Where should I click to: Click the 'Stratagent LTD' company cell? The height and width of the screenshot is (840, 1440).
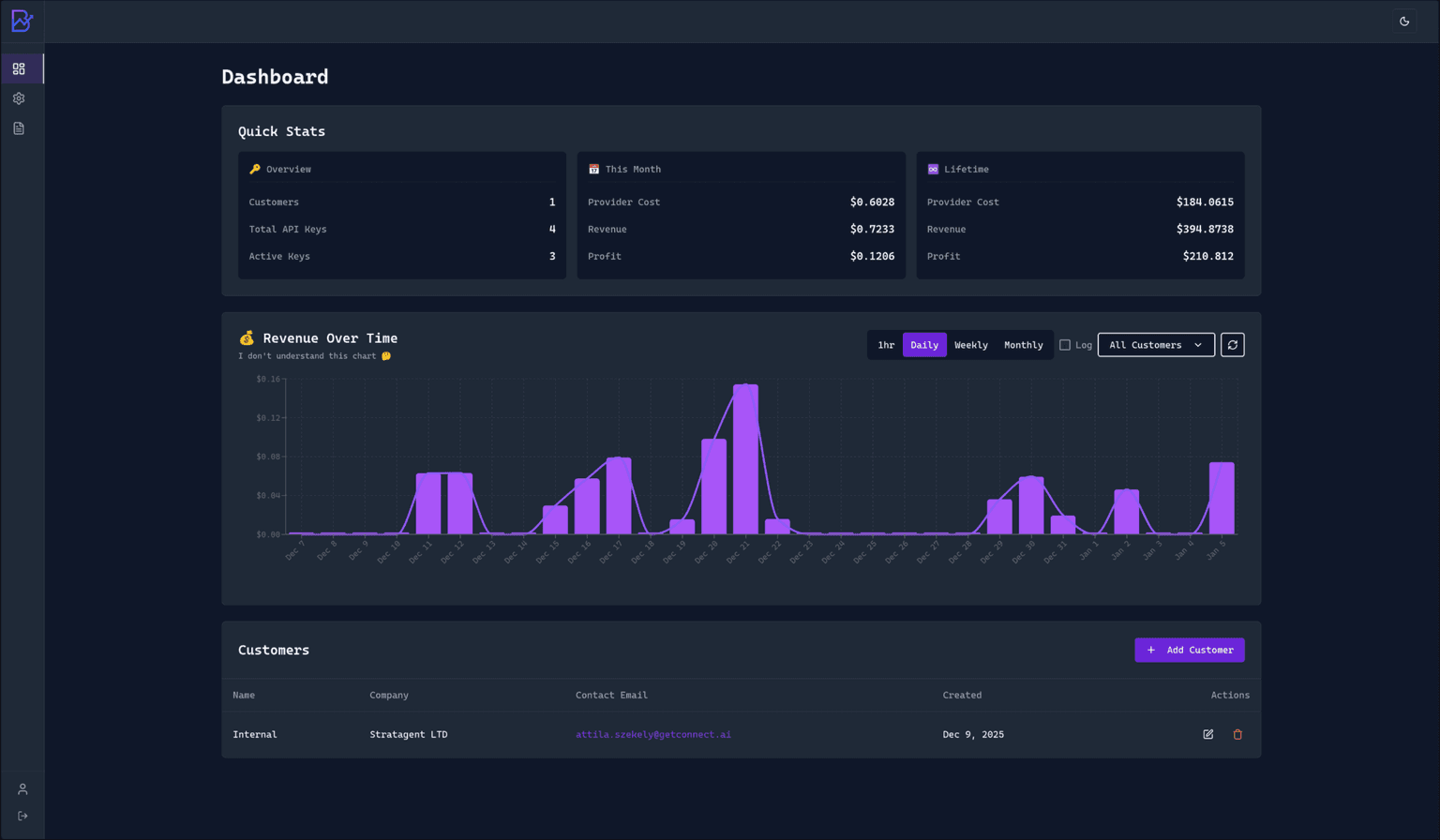pyautogui.click(x=409, y=735)
